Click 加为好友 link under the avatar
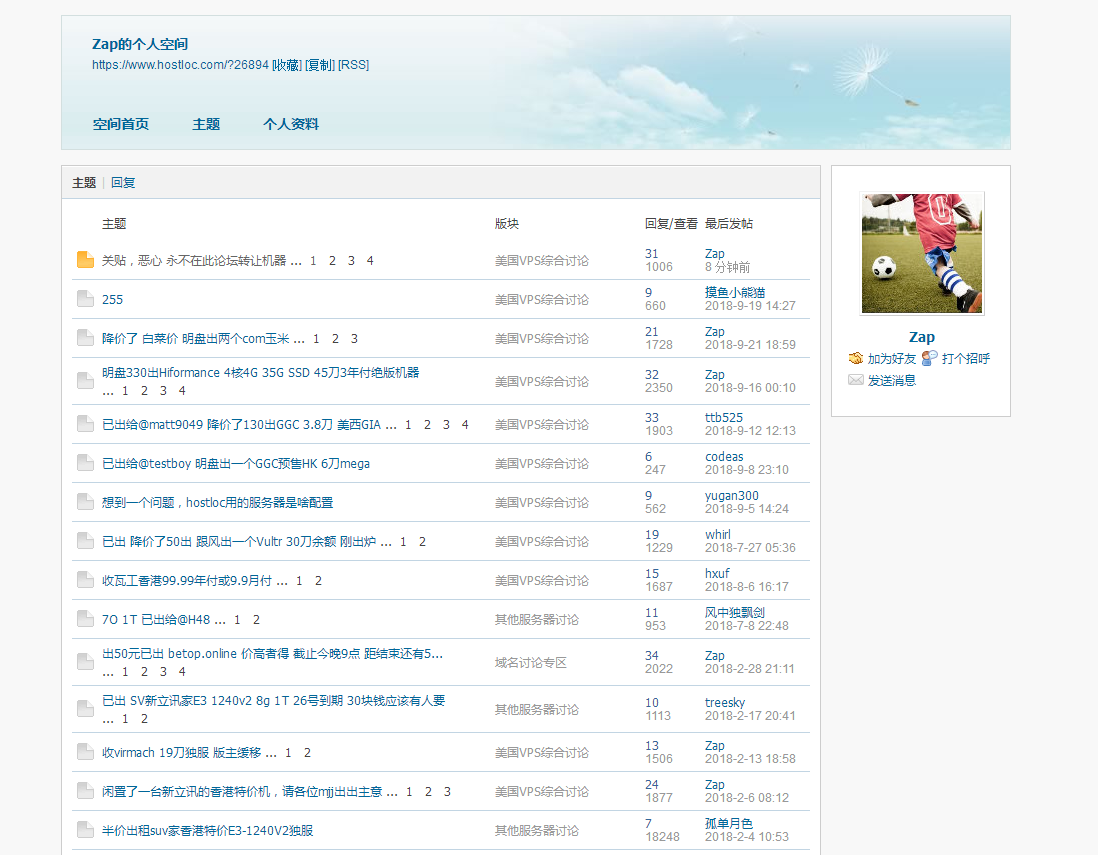 (x=891, y=359)
